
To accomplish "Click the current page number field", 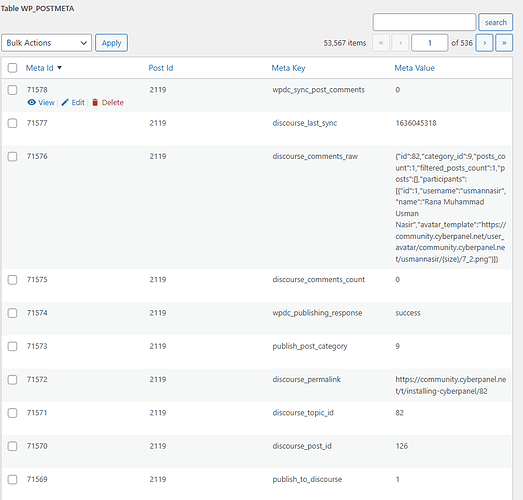I will click(430, 43).
